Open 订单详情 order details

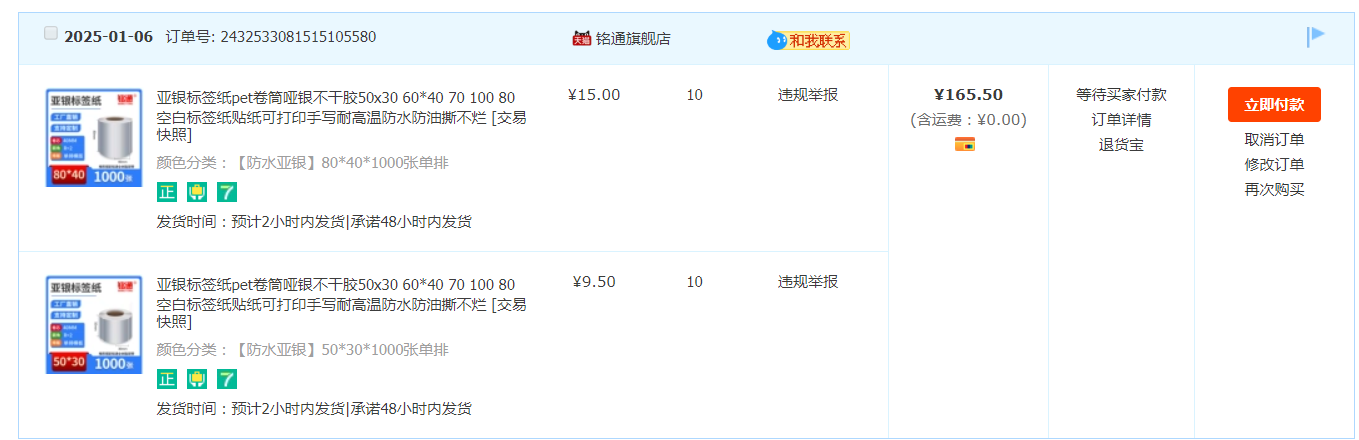tap(1121, 120)
